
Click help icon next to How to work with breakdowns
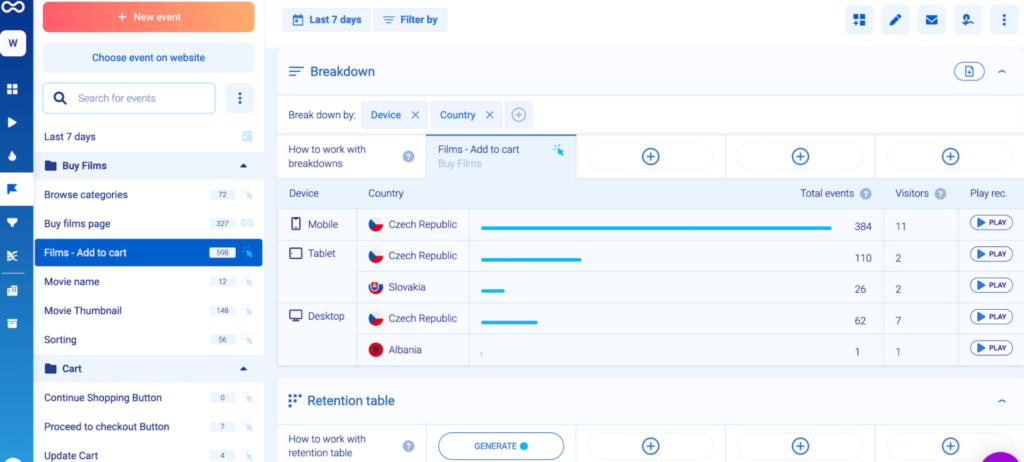(408, 156)
